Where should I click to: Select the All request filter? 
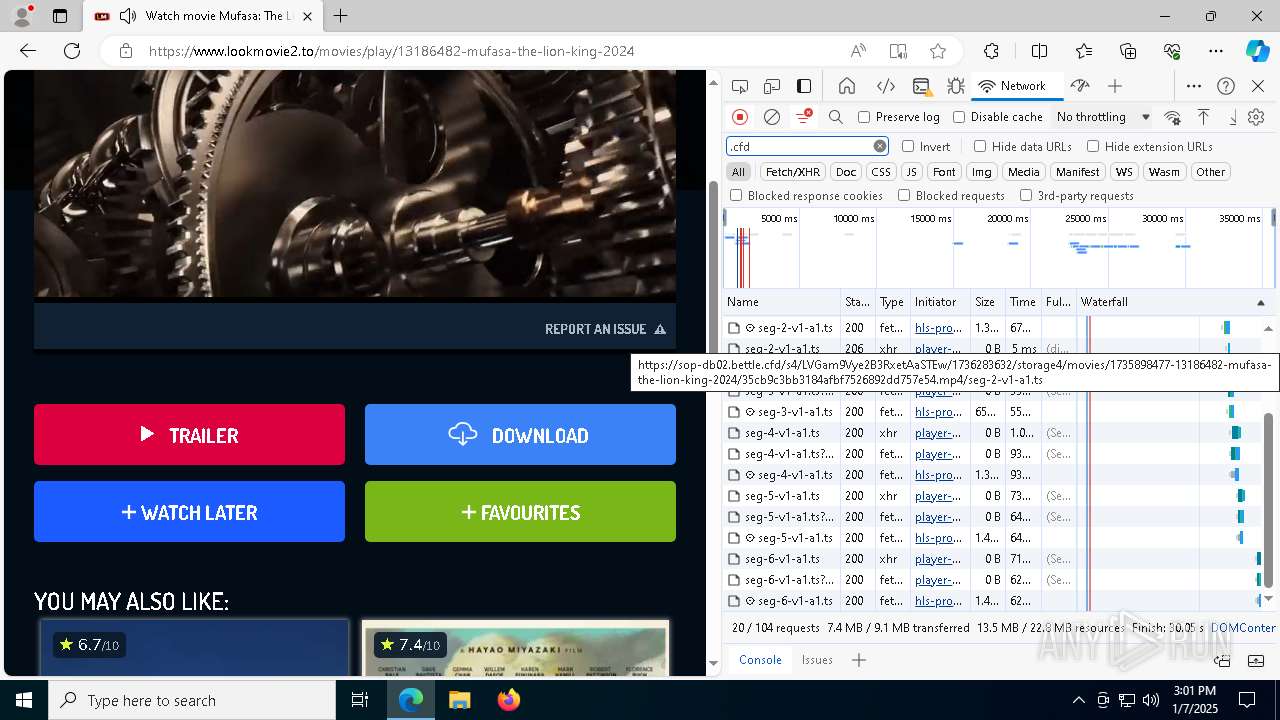(x=738, y=172)
